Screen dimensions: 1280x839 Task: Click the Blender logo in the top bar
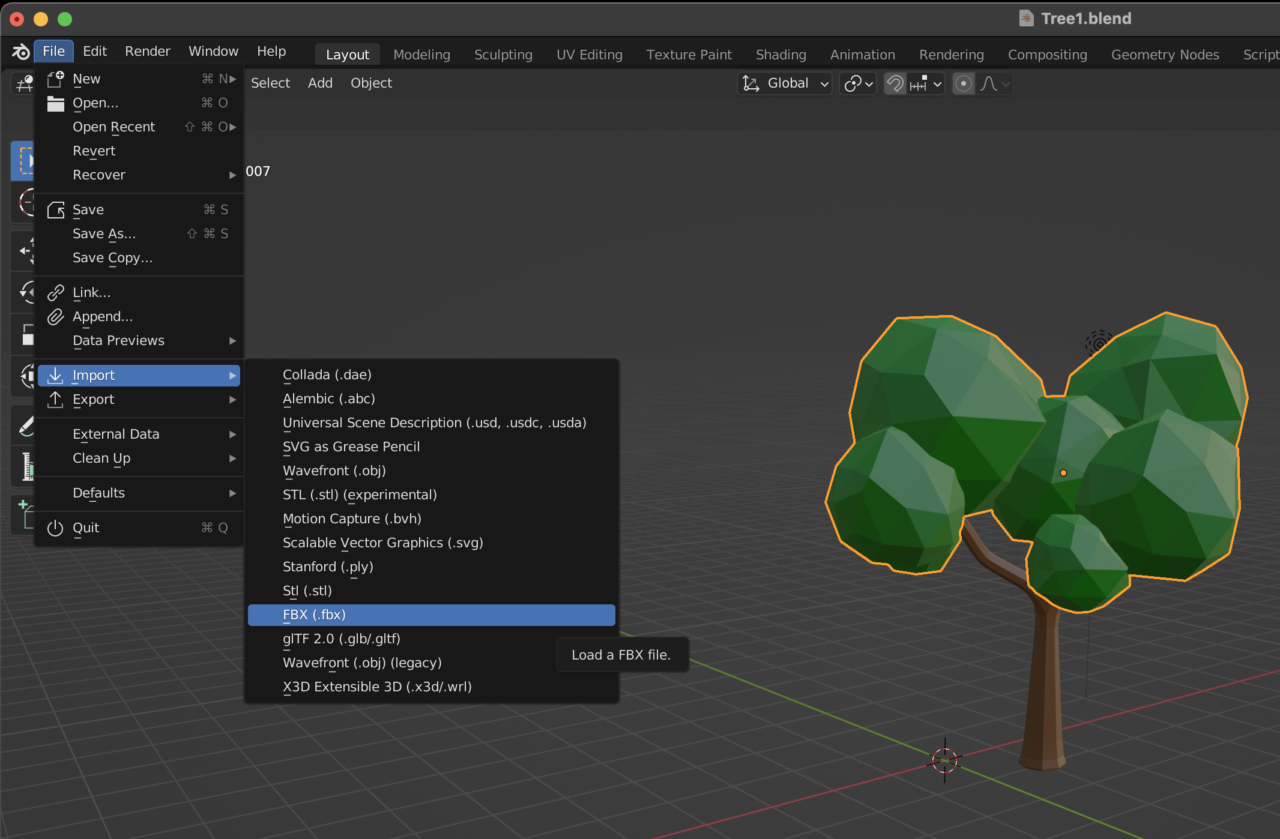[19, 51]
